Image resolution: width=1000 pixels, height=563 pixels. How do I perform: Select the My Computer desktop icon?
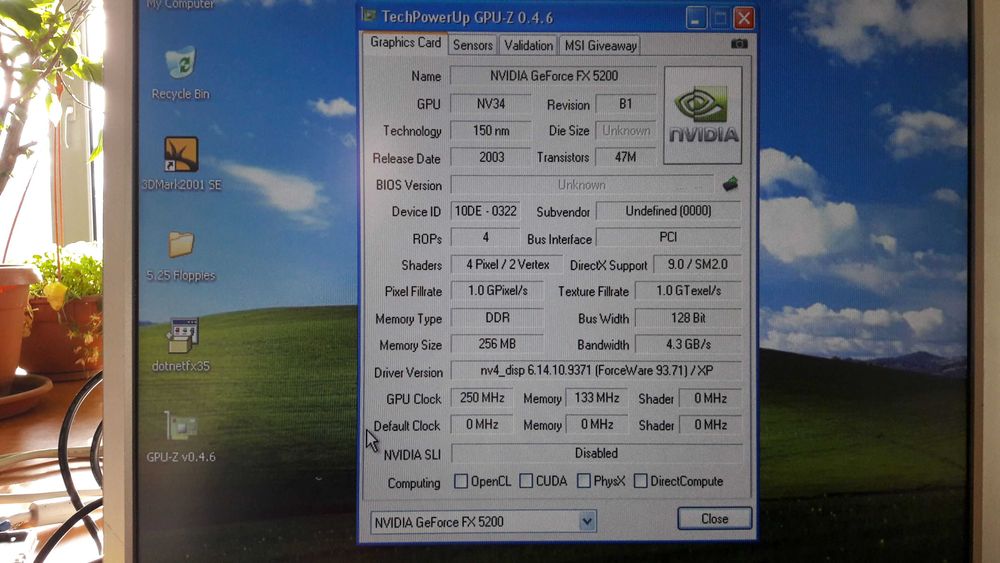(180, 4)
